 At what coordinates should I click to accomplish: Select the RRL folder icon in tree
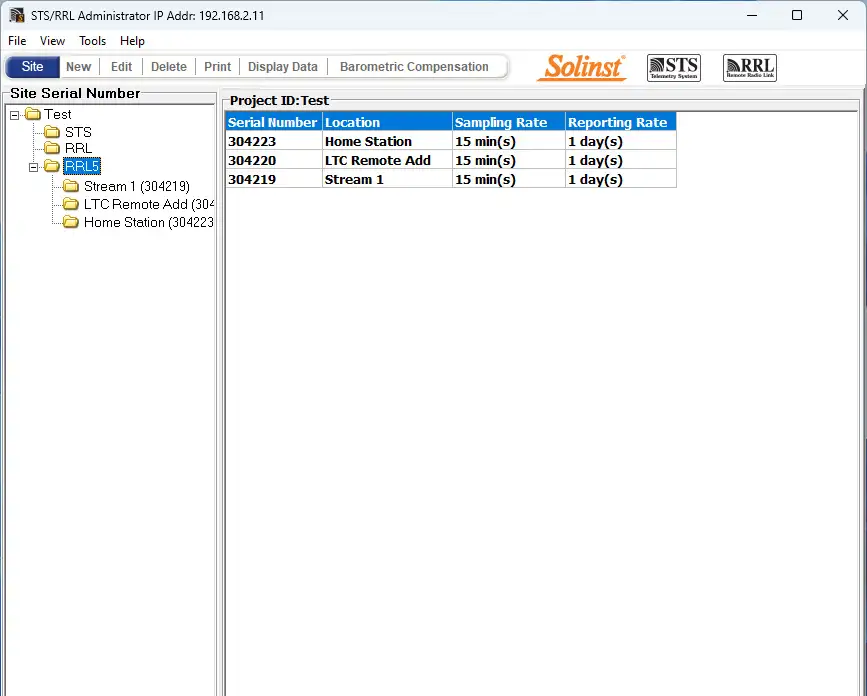tap(52, 149)
